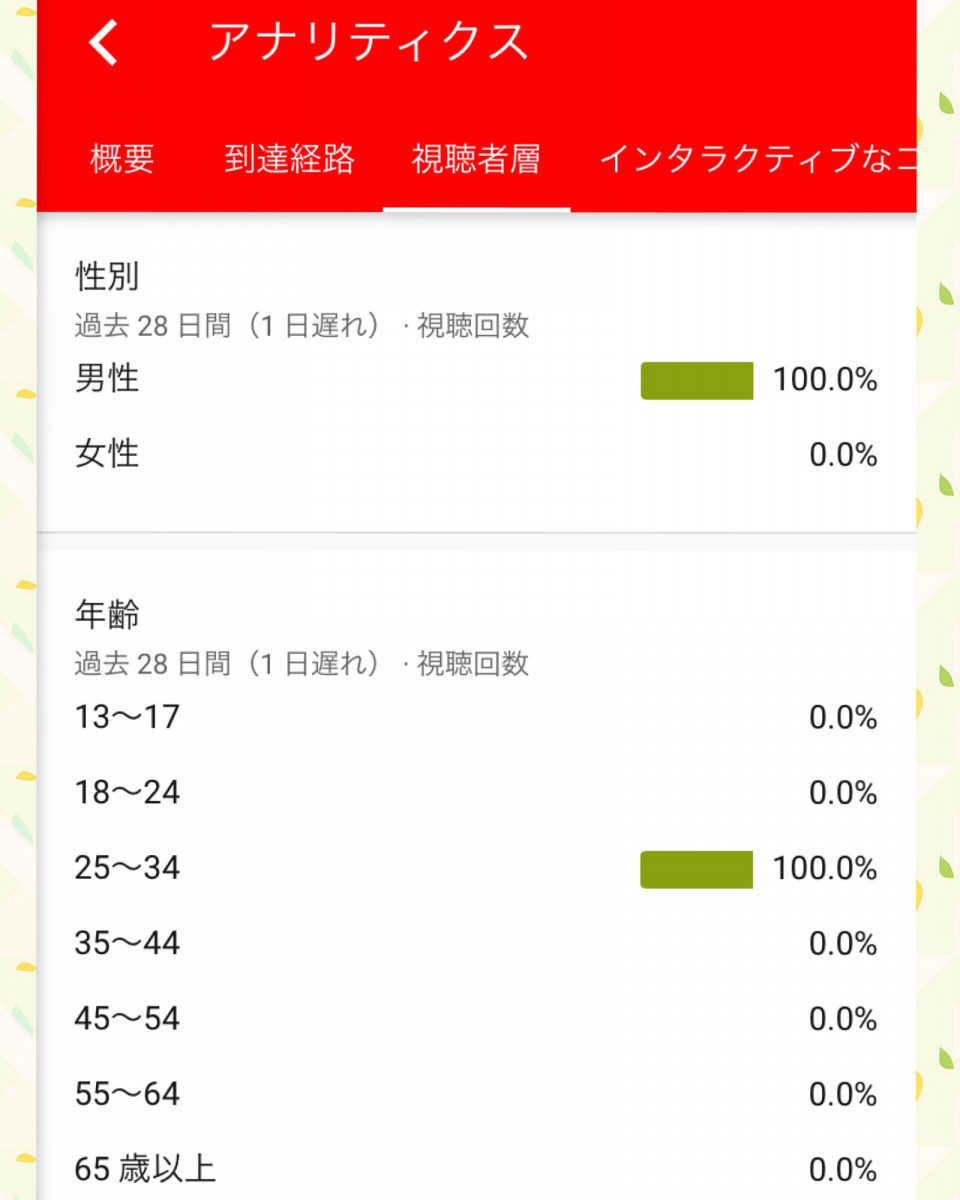Screen dimensions: 960x1200
Task: Select the 18〜24 age row
Action: click(x=476, y=793)
